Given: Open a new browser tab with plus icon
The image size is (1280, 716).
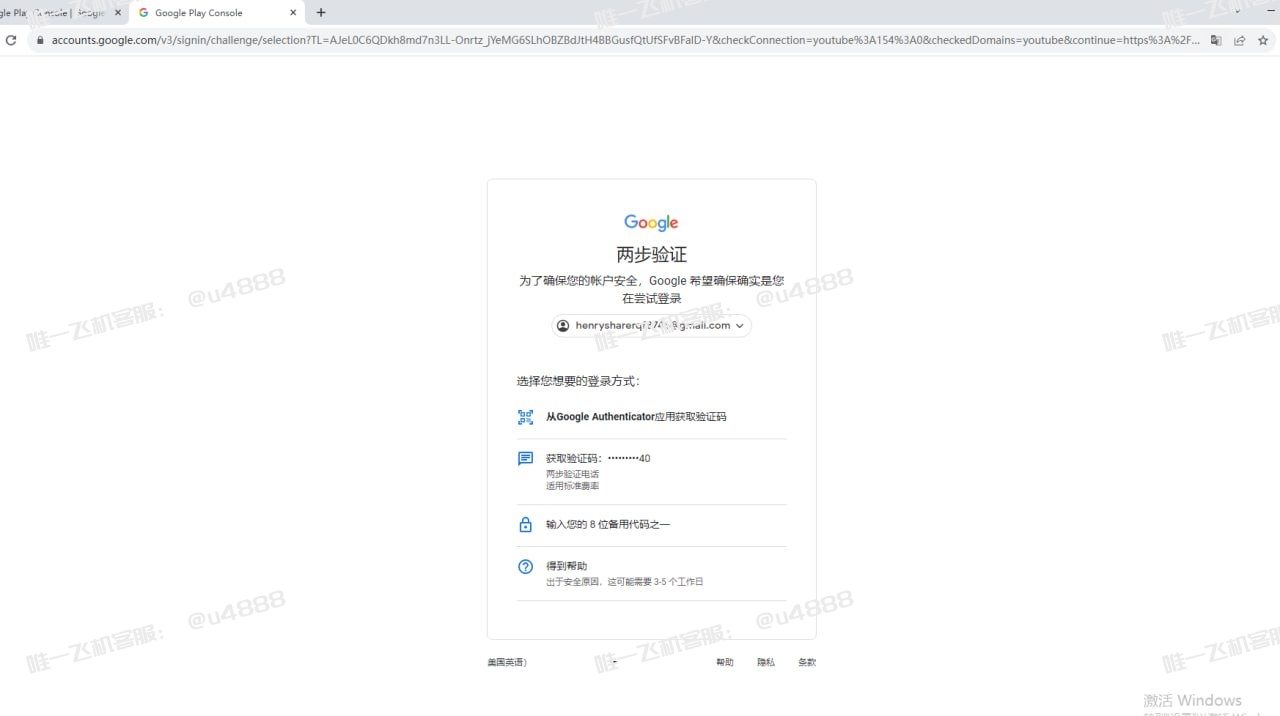Looking at the screenshot, I should tap(320, 12).
